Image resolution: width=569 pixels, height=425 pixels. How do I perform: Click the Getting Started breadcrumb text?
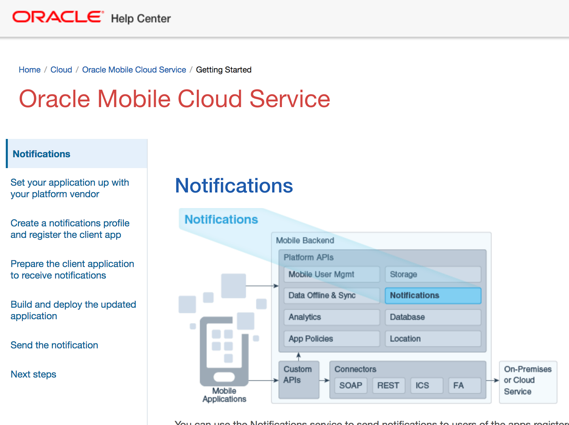click(x=224, y=70)
